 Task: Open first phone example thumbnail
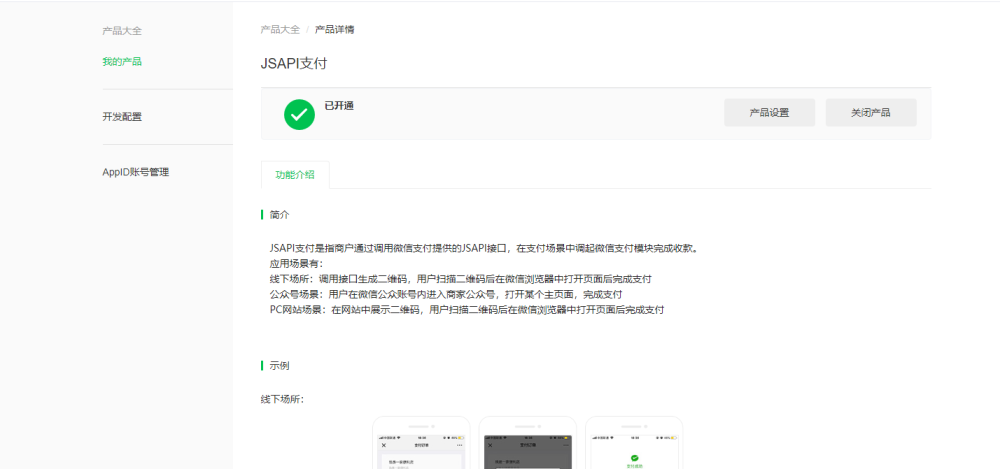[421, 443]
